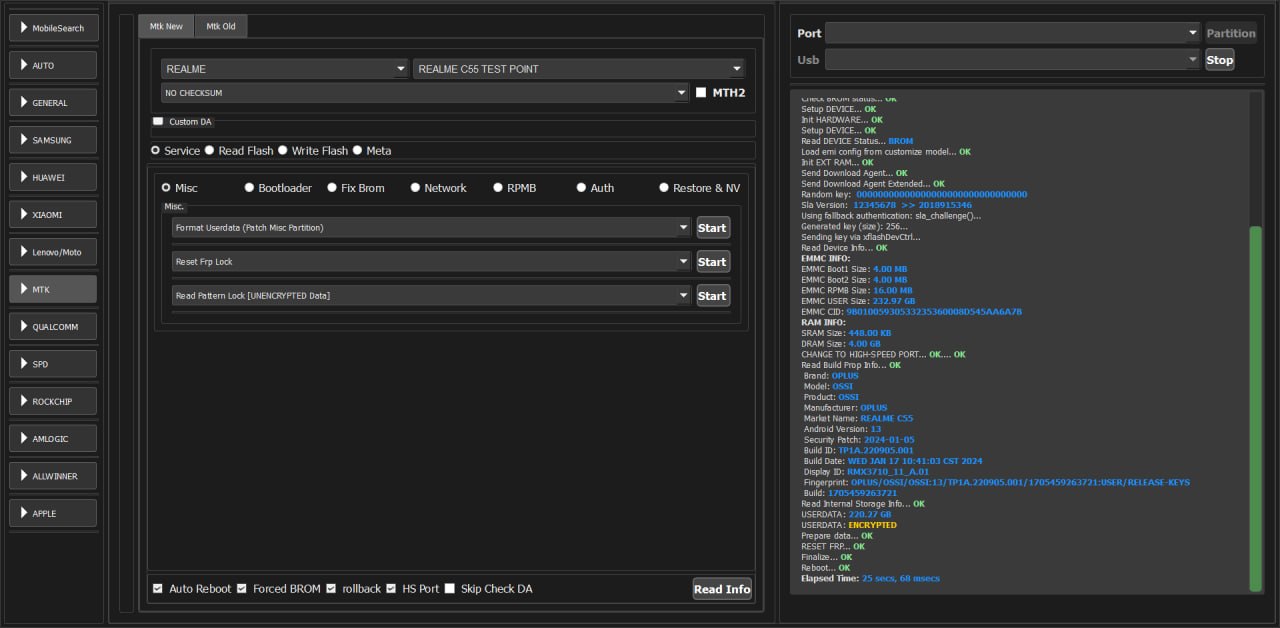Expand the Reset Frp Lock dropdown
Viewport: 1280px width, 628px height.
431,261
